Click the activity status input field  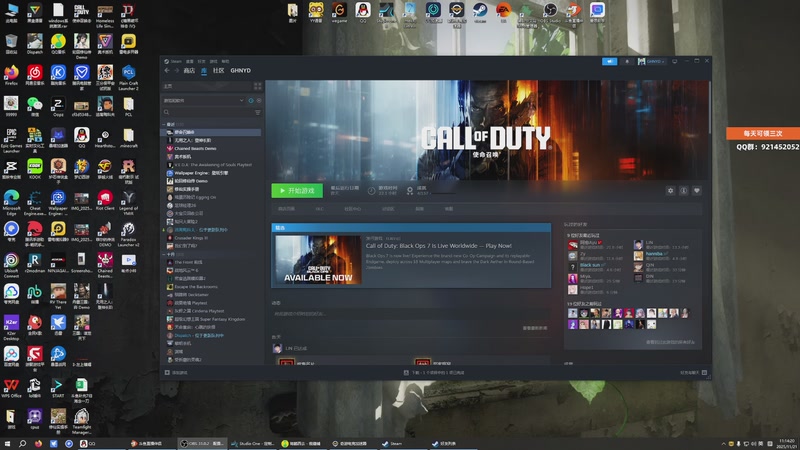[x=410, y=314]
